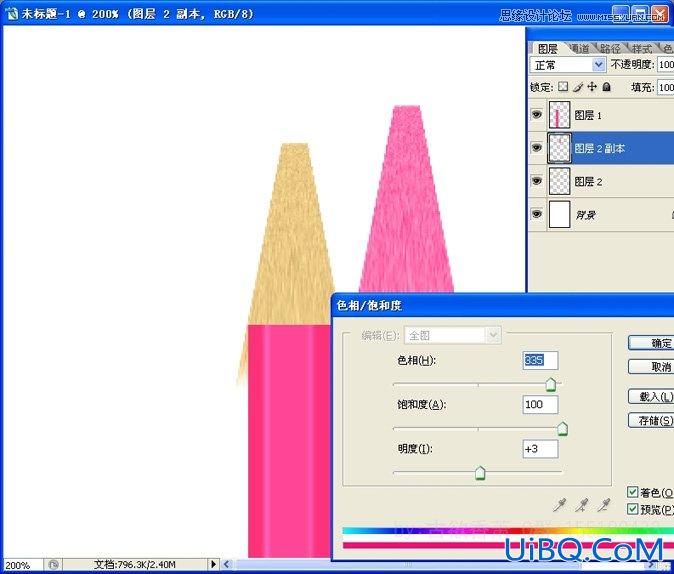Viewport: 674px width, 574px height.
Task: Toggle the 着色 colorize checkbox
Action: coord(632,492)
